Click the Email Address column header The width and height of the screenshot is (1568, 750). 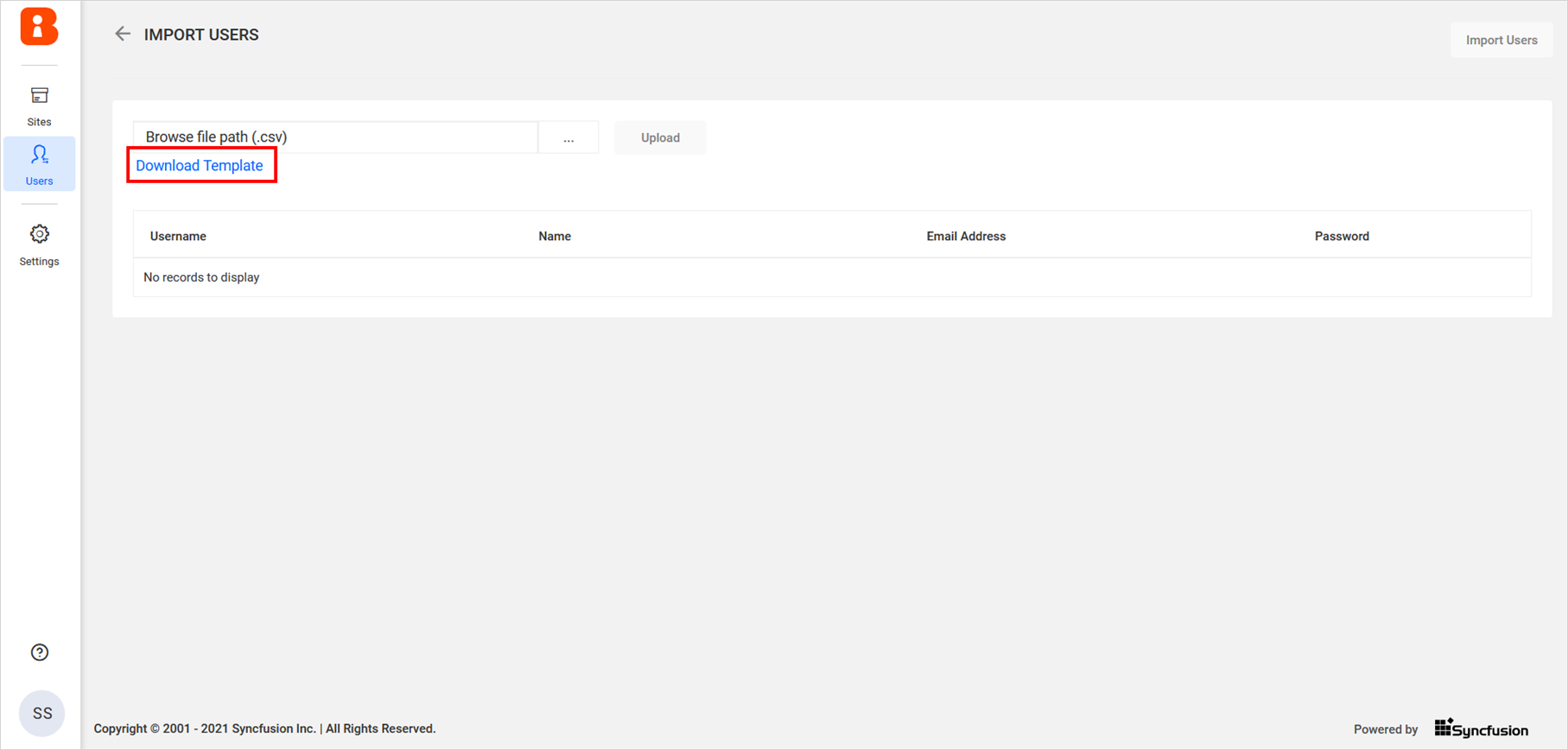pyautogui.click(x=966, y=236)
